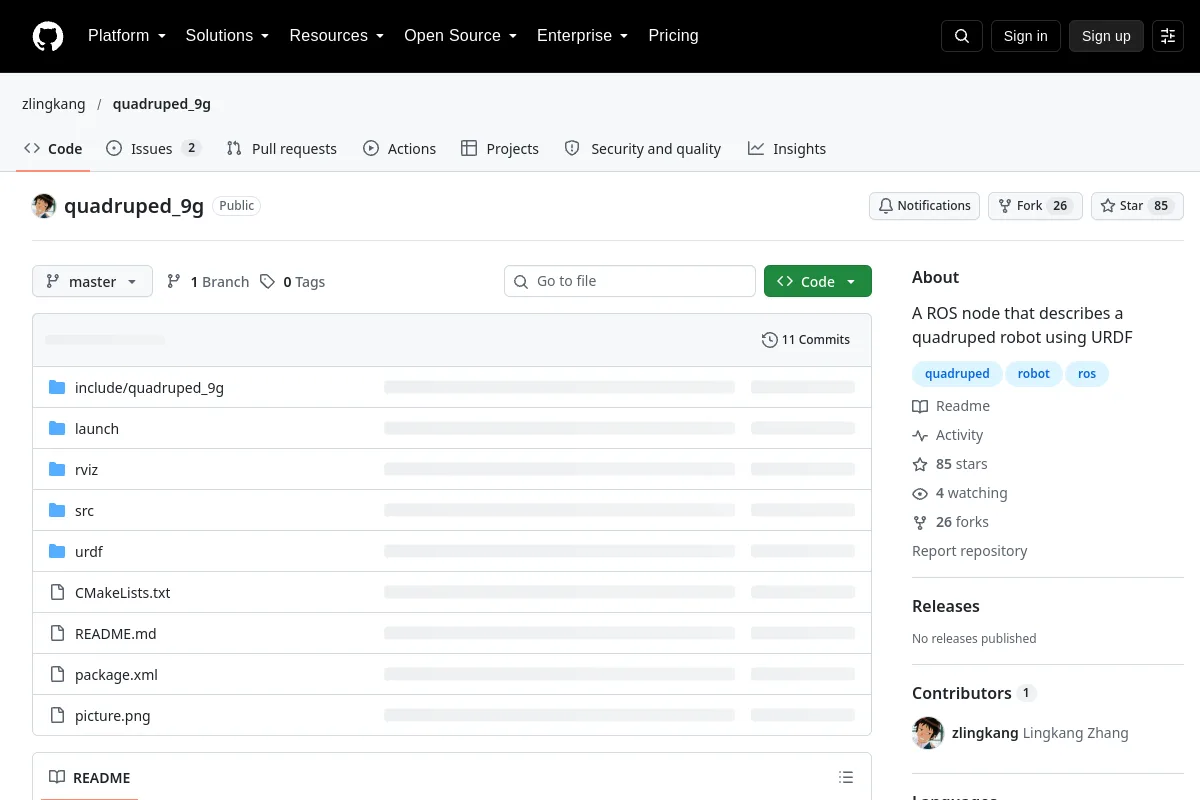Open the picture.png file

click(112, 716)
